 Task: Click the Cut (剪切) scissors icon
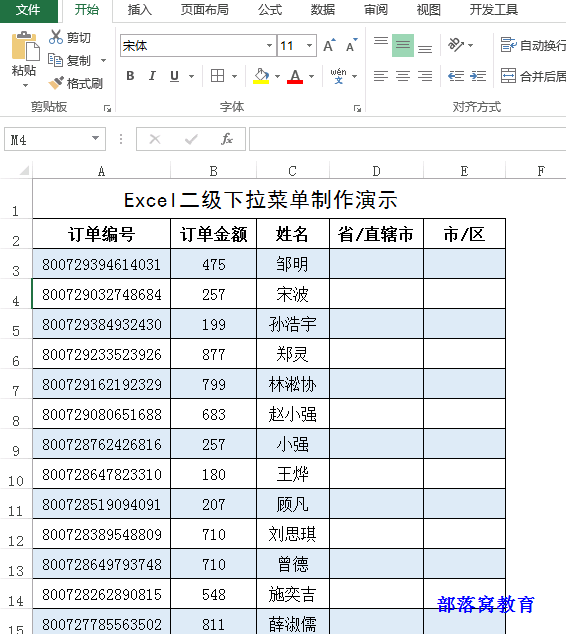pos(56,37)
